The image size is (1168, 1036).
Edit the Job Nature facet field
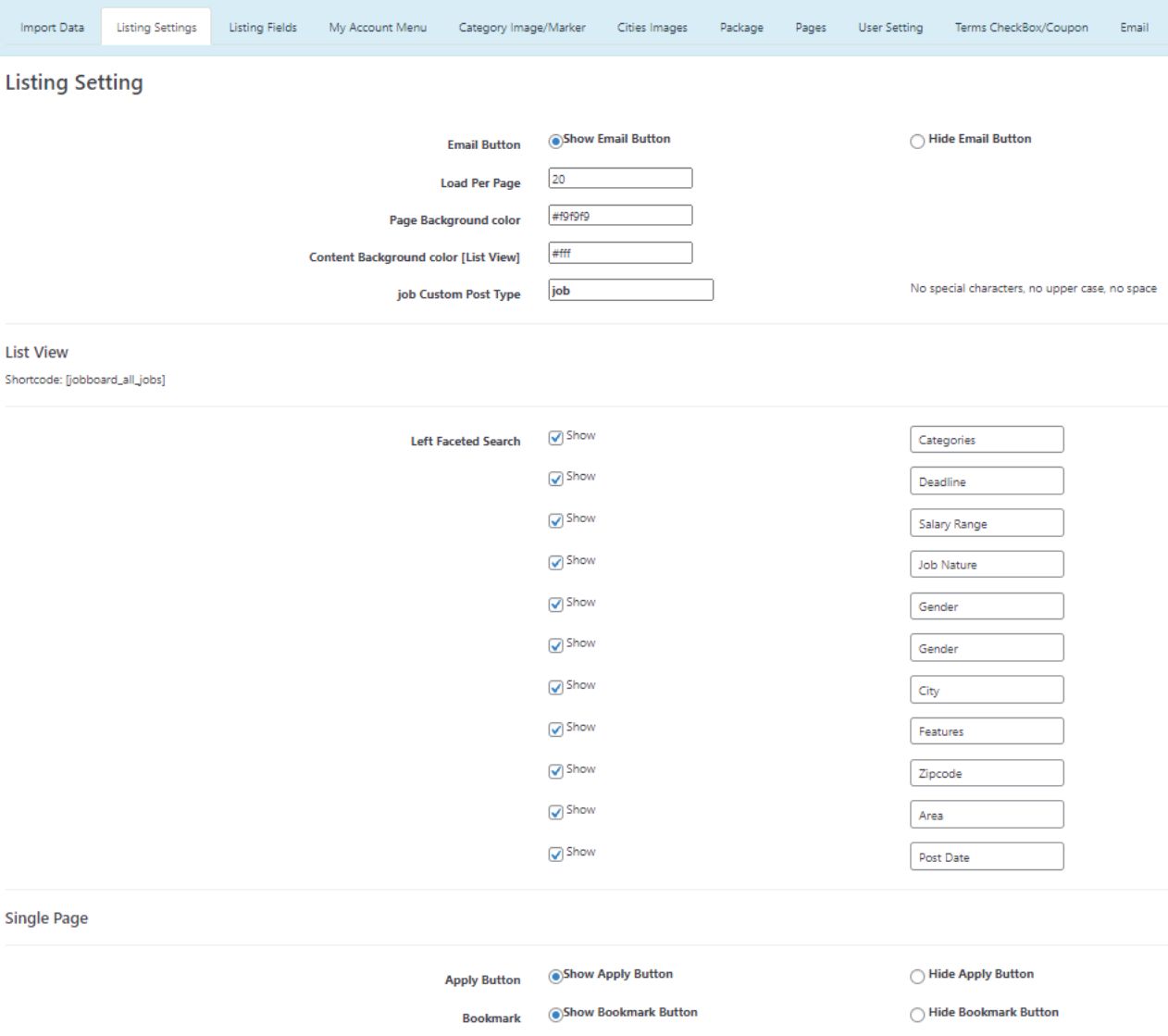tap(987, 565)
